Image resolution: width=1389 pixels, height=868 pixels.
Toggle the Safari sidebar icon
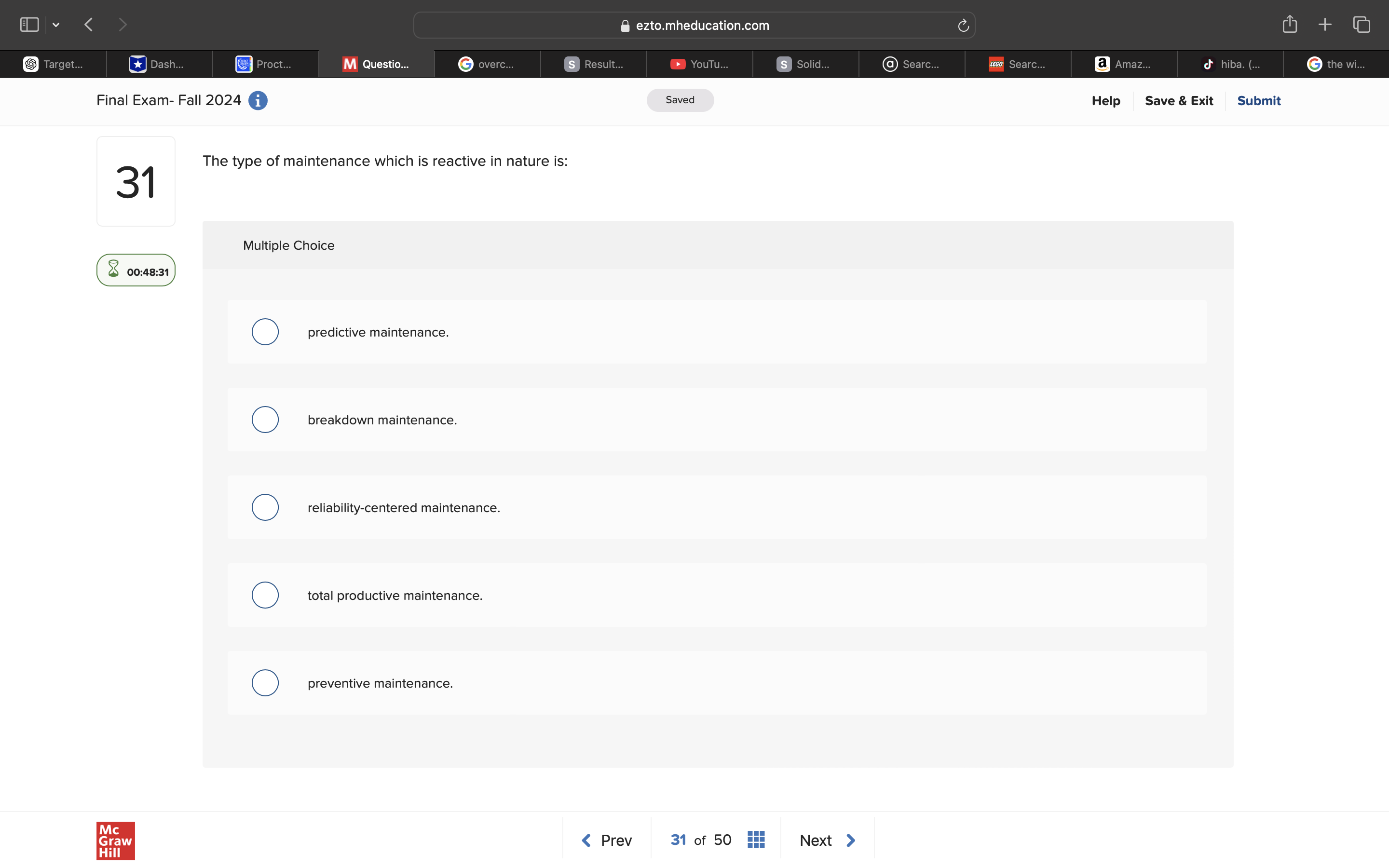click(29, 24)
